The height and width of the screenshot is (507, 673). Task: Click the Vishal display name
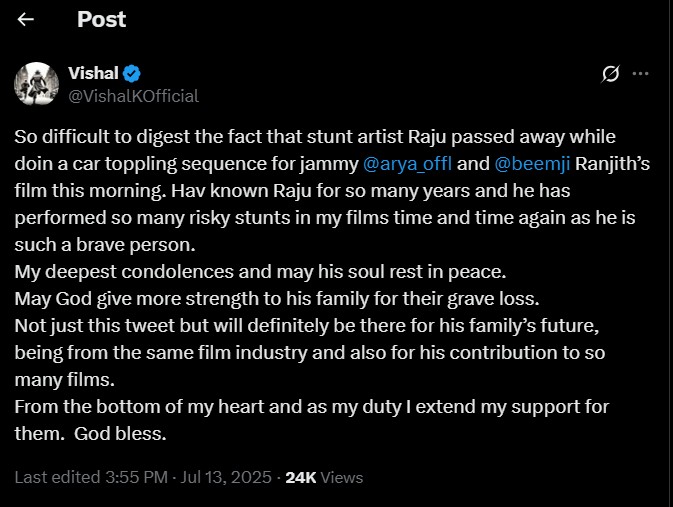pyautogui.click(x=93, y=73)
